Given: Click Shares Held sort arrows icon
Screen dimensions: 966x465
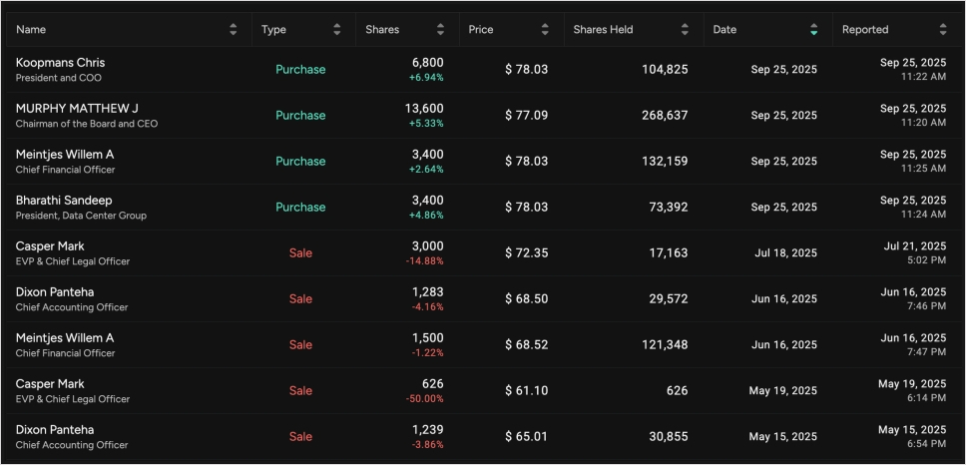Looking at the screenshot, I should click(685, 30).
